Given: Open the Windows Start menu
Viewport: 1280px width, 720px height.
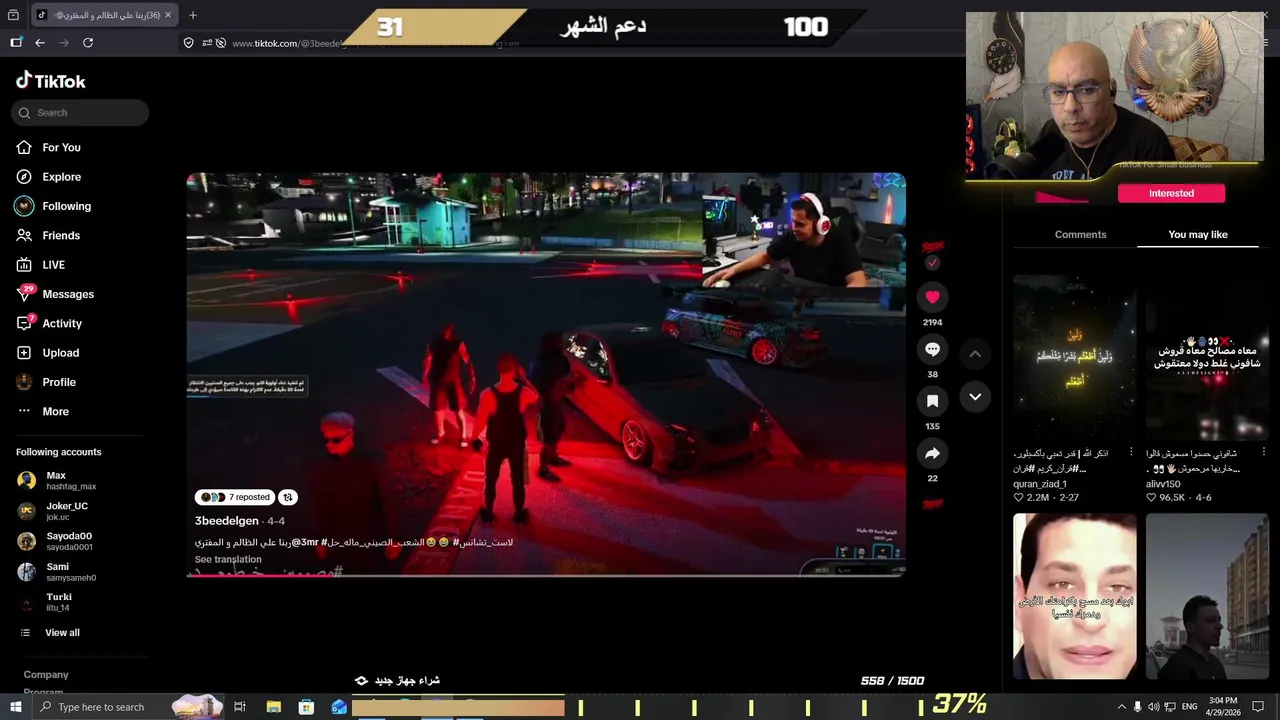Looking at the screenshot, I should (15, 707).
